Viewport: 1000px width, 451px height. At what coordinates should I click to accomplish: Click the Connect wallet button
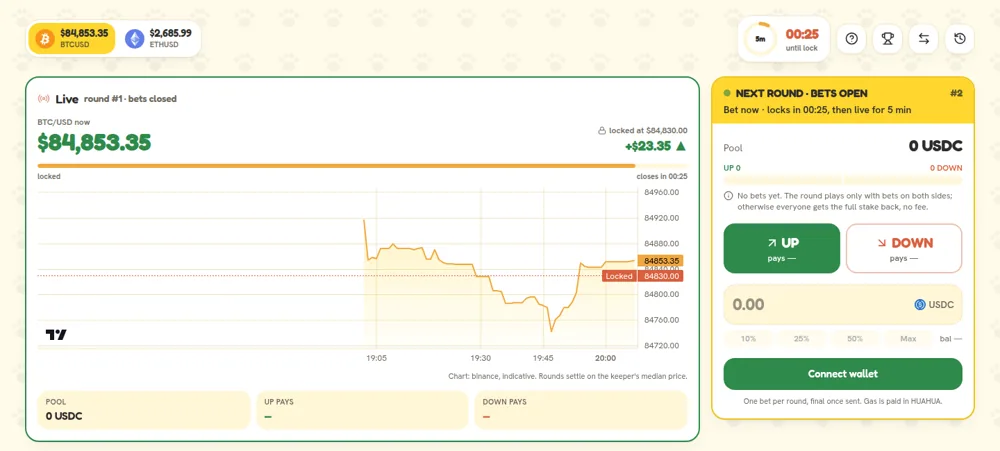(842, 374)
